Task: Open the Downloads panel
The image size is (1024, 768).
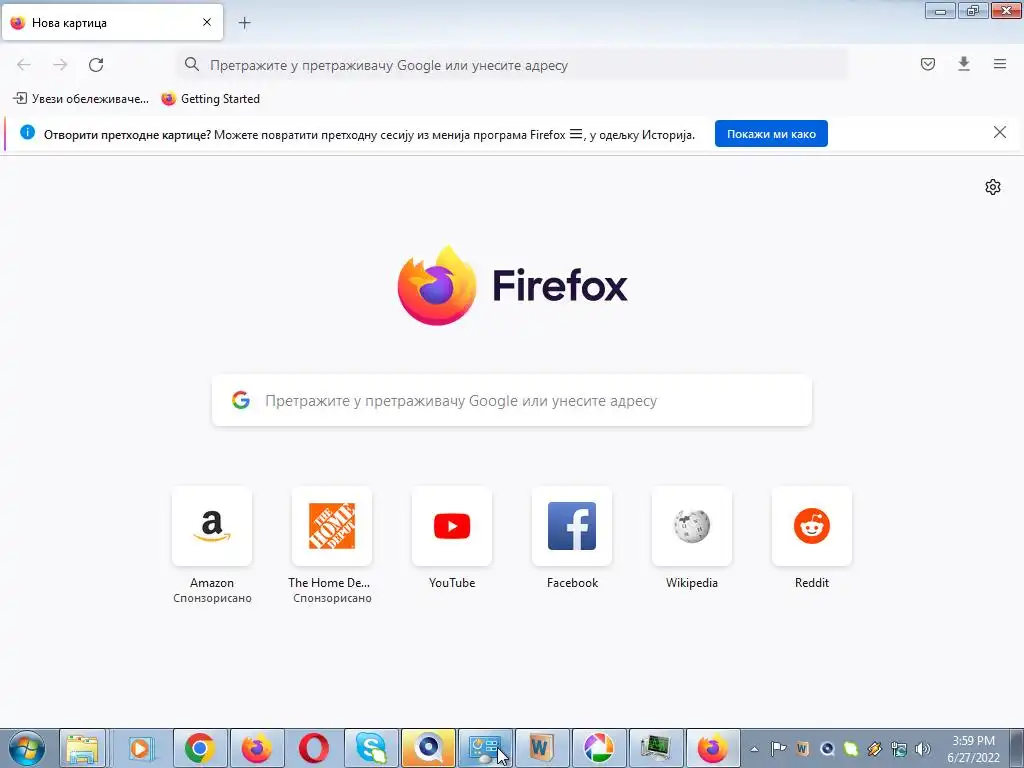Action: click(x=963, y=64)
